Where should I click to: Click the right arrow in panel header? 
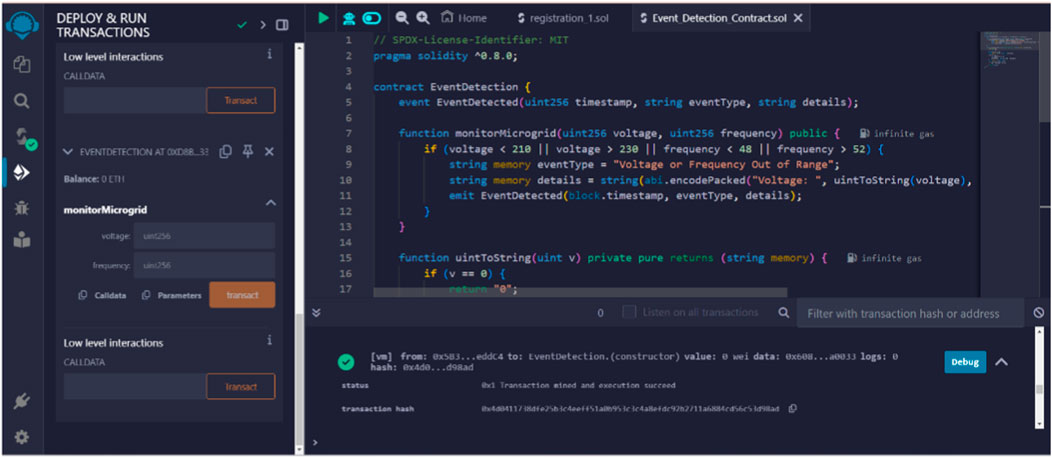pos(263,25)
